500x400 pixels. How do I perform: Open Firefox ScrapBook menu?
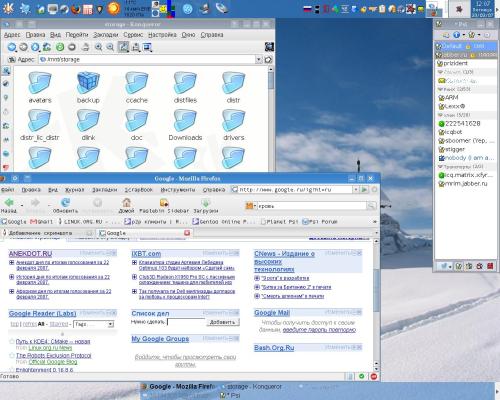[x=138, y=190]
